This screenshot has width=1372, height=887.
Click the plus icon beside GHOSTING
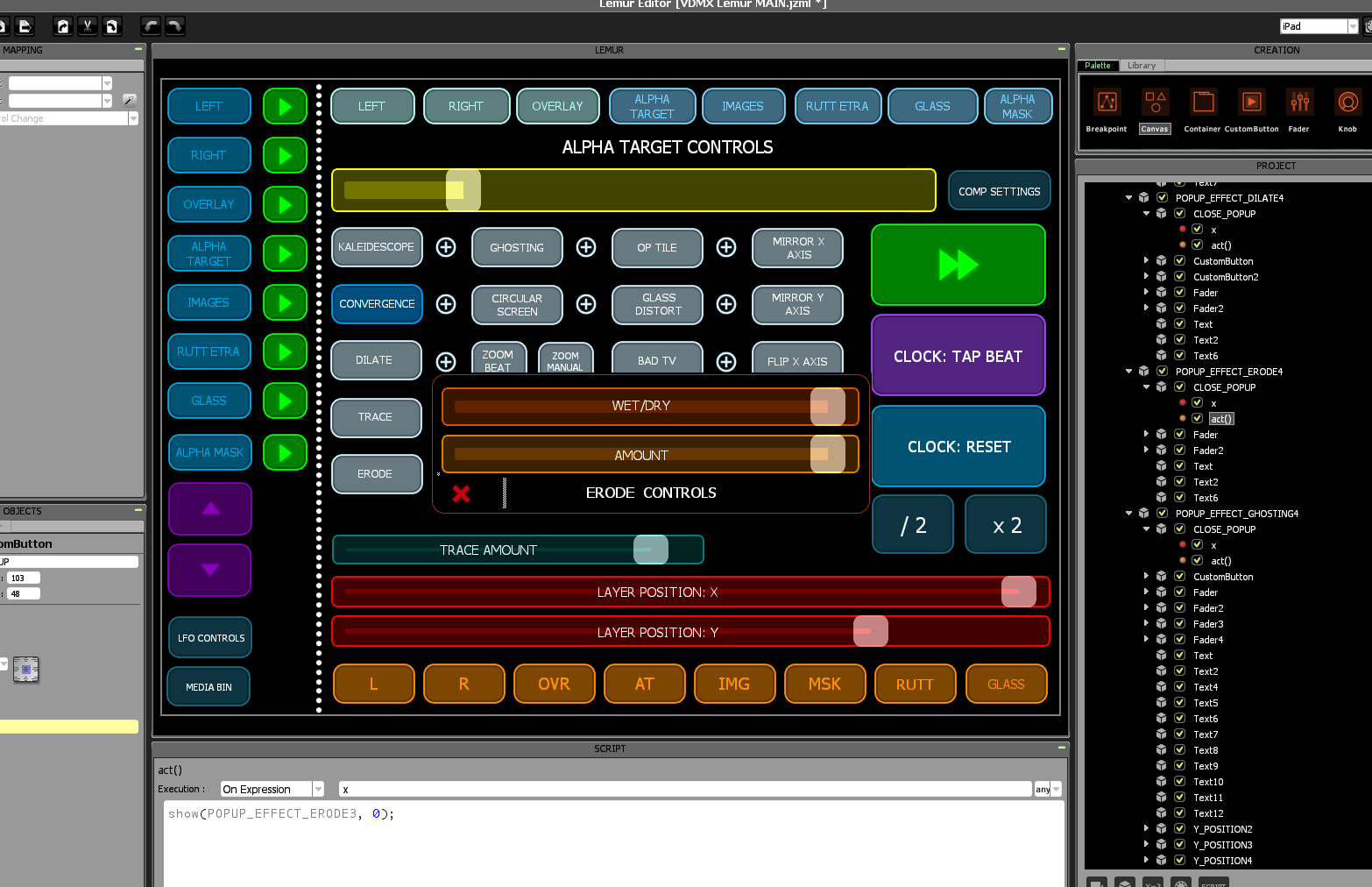point(586,247)
